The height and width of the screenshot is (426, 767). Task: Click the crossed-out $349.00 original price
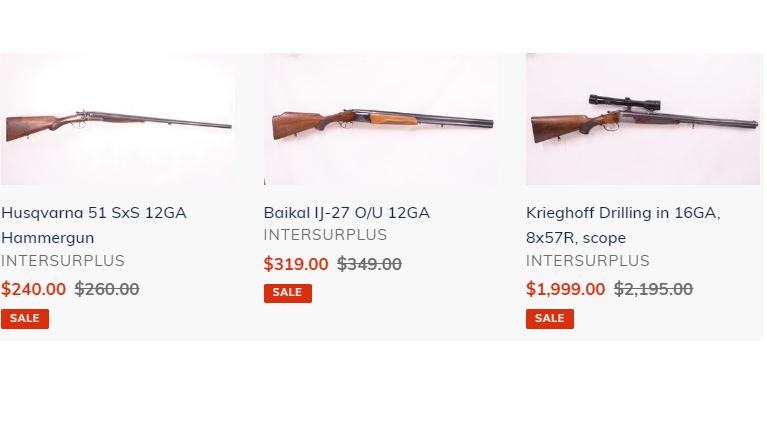[x=369, y=264]
